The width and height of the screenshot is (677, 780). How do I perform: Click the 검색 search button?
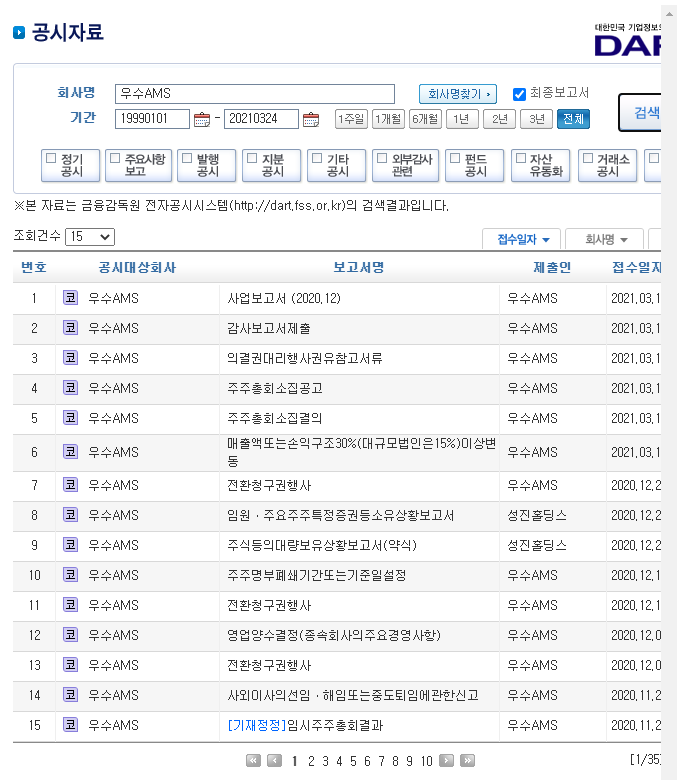click(641, 113)
